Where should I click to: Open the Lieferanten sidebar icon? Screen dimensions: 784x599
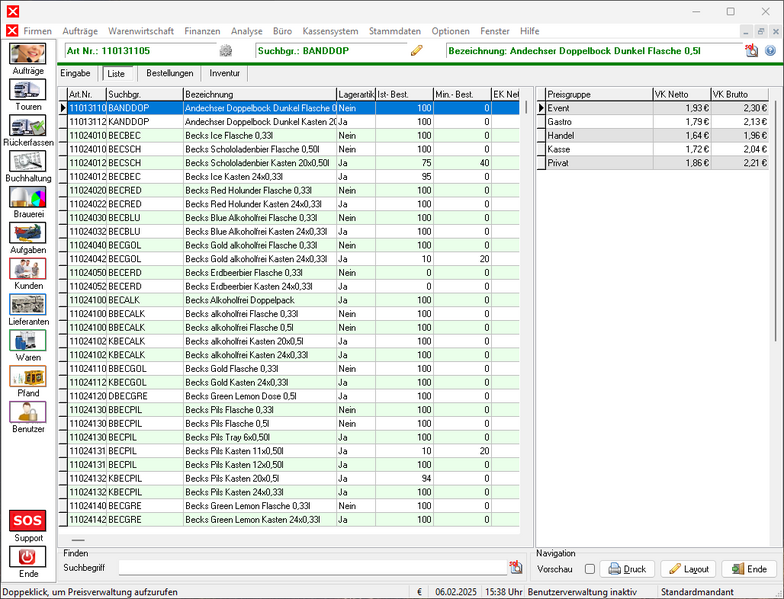28,304
